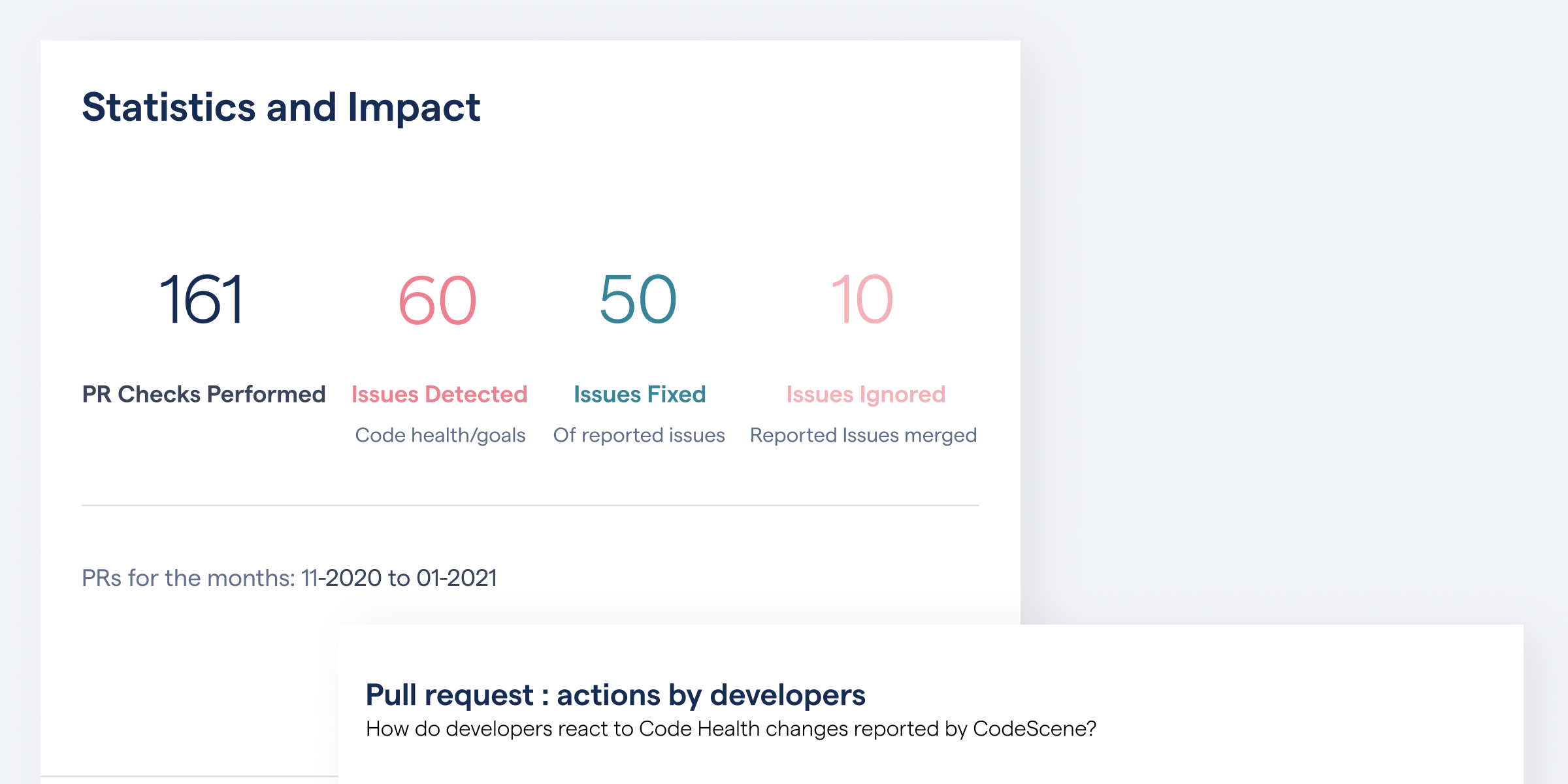The image size is (1568, 784).
Task: Click the Reported Issues merged caption
Action: pos(863,434)
